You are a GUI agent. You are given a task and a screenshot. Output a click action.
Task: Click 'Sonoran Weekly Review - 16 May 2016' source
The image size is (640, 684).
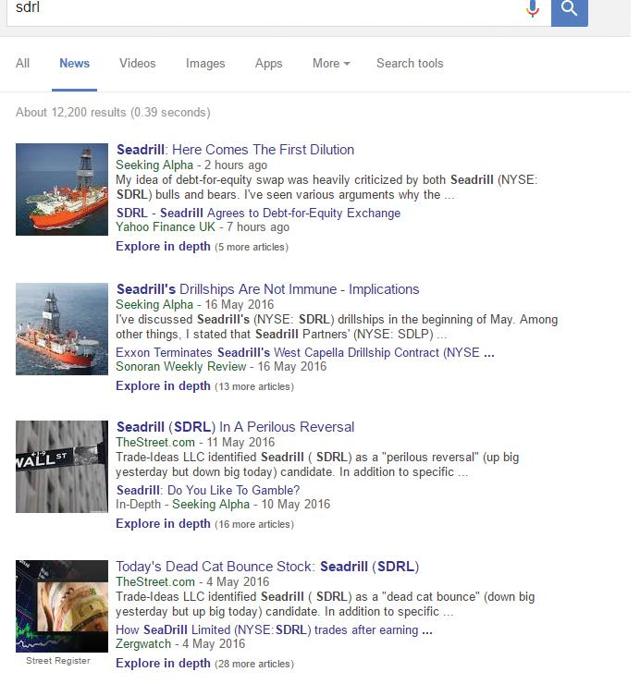[x=221, y=366]
